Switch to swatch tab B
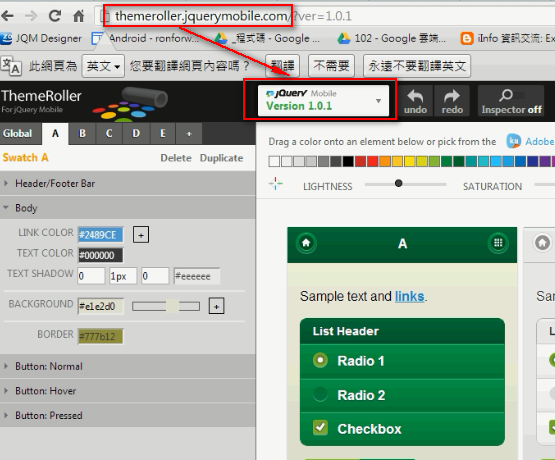 tap(82, 133)
